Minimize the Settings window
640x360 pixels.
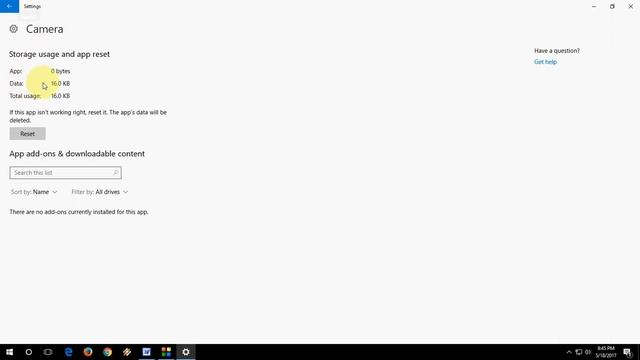[x=594, y=7]
